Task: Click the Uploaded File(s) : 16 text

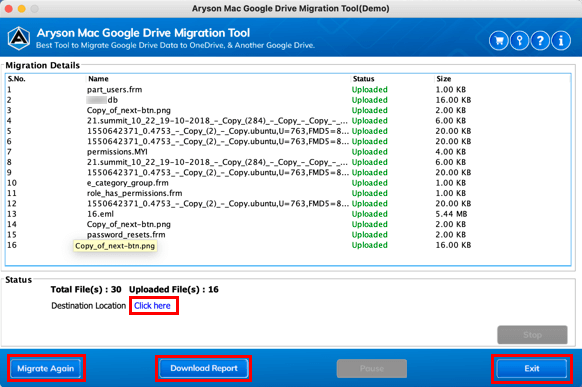Action: click(174, 289)
